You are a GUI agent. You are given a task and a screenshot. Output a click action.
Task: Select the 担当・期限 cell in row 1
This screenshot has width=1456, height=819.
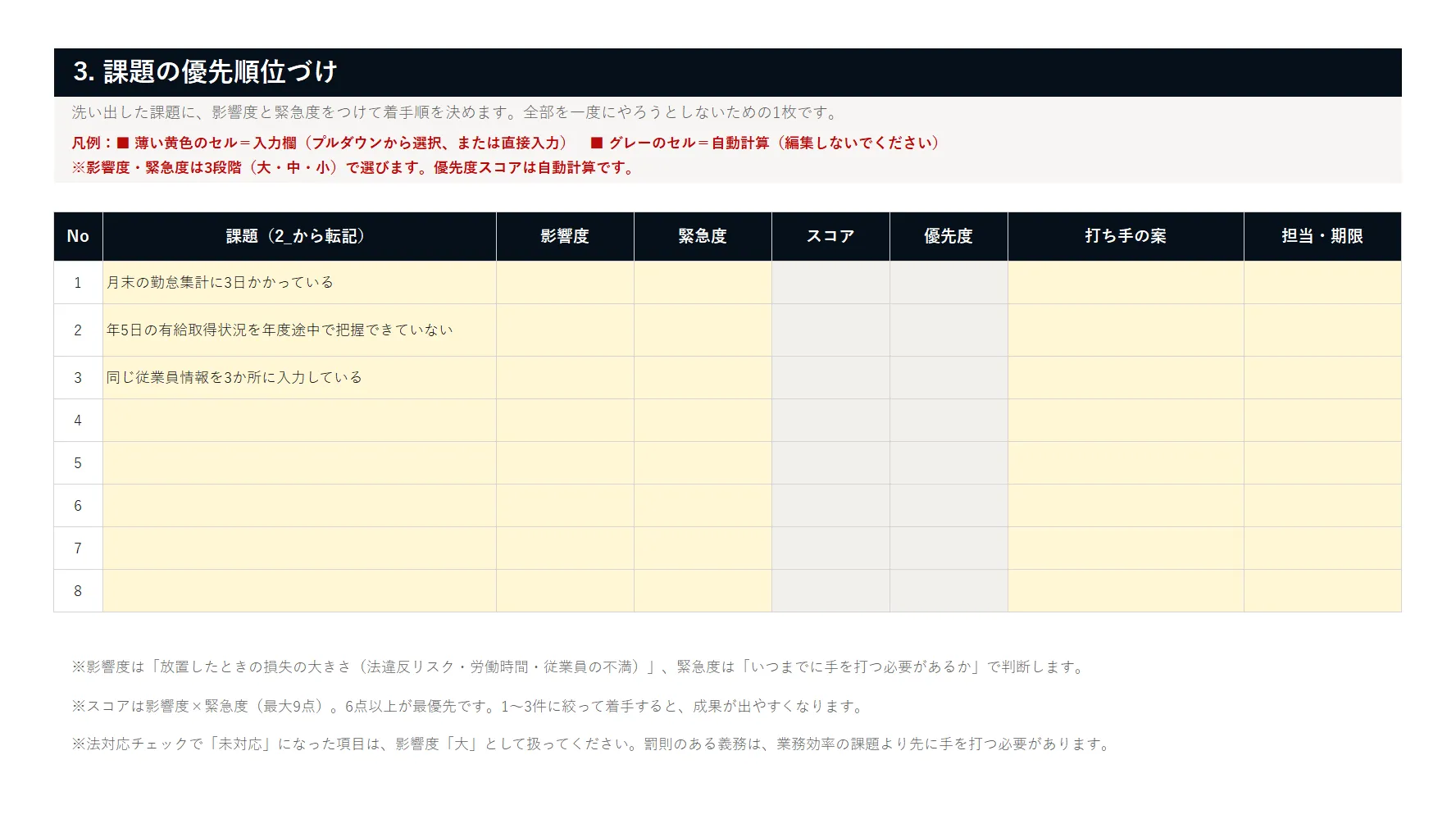(x=1322, y=283)
